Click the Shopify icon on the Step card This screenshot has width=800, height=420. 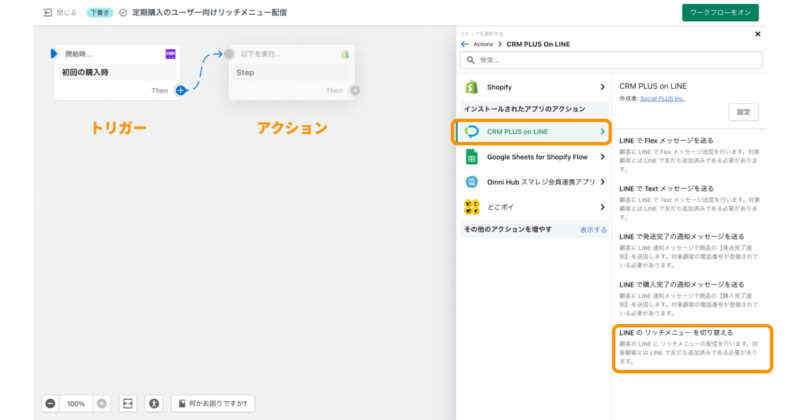pos(345,54)
